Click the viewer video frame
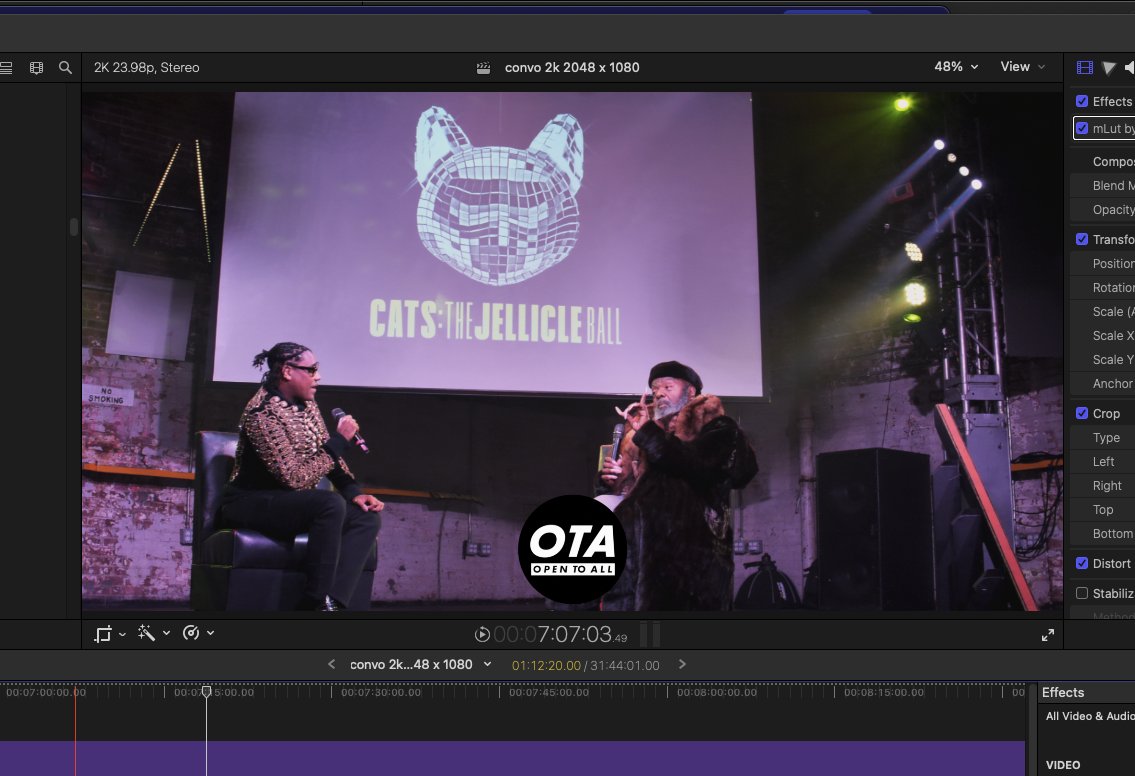Viewport: 1135px width, 776px height. (572, 351)
